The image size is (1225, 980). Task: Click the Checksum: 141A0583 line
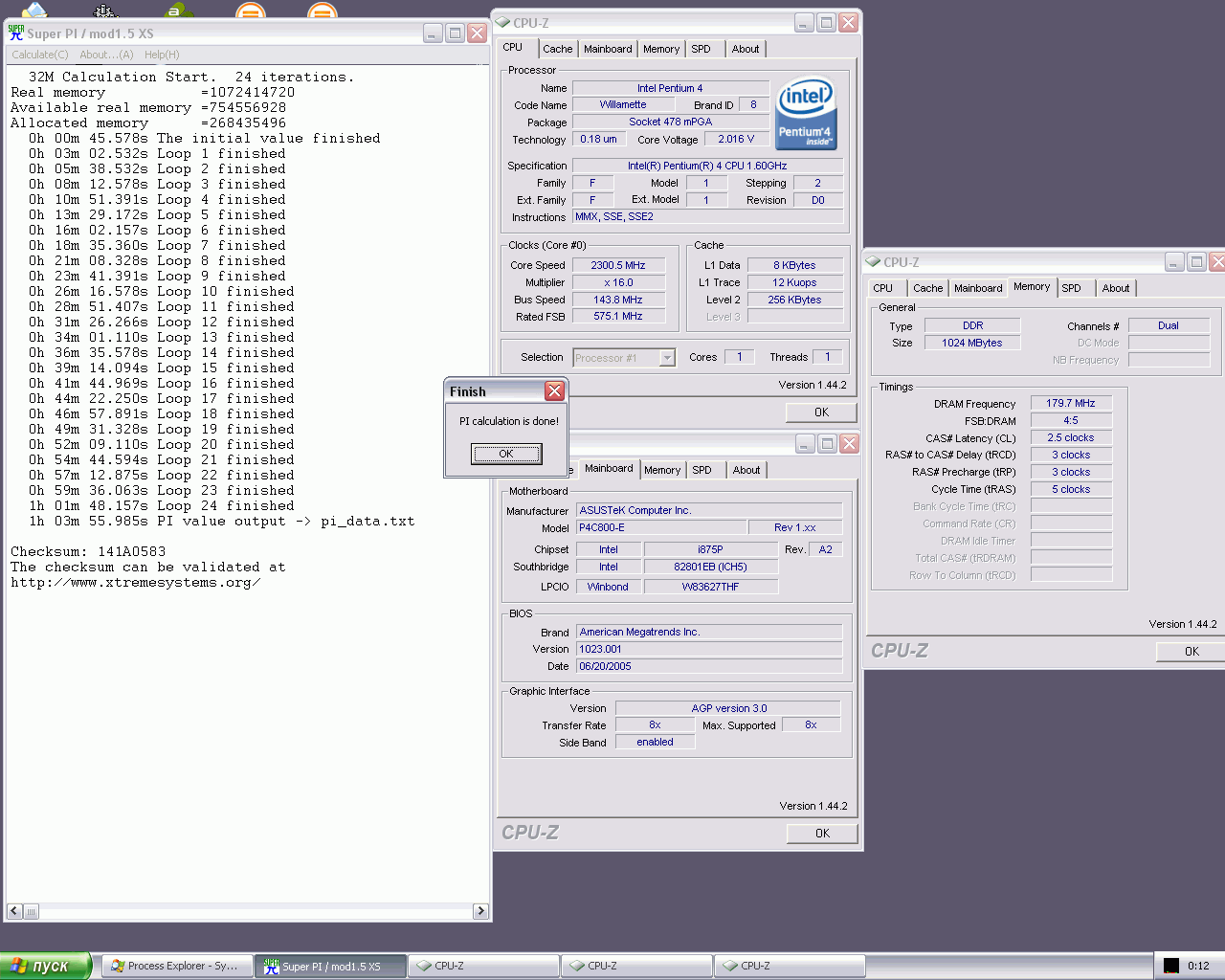click(88, 552)
